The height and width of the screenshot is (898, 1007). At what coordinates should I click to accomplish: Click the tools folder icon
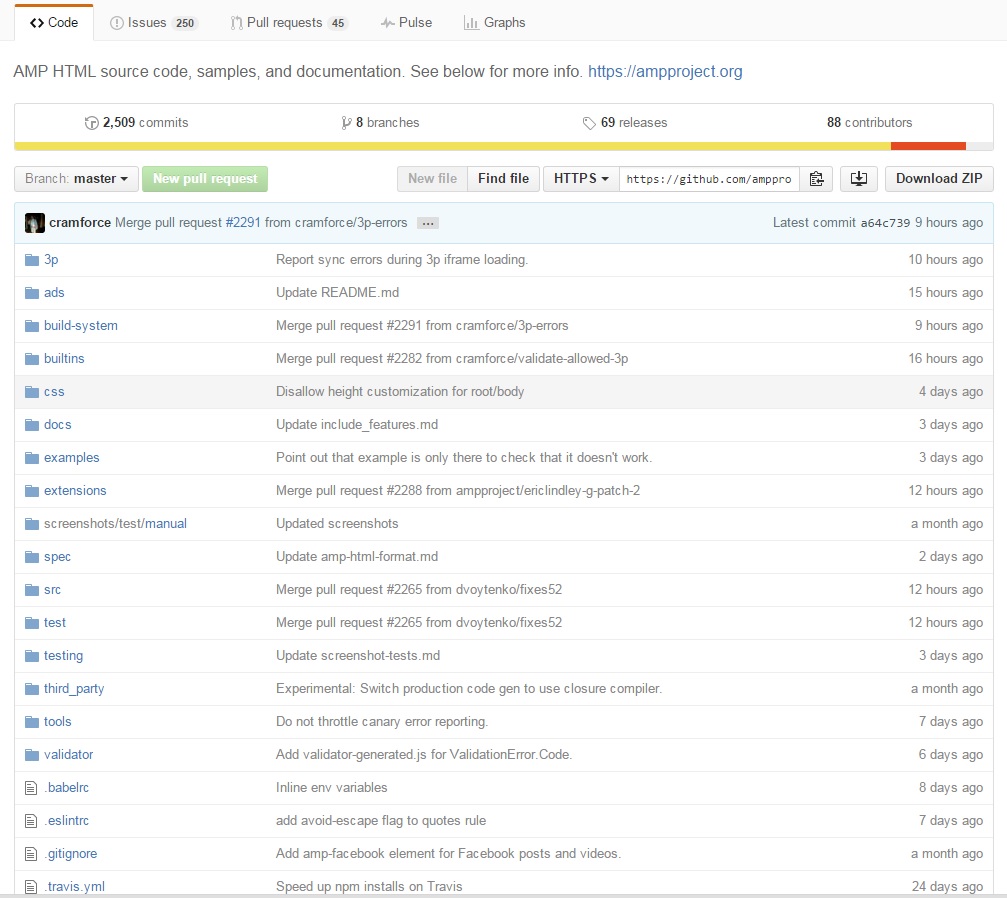click(32, 722)
